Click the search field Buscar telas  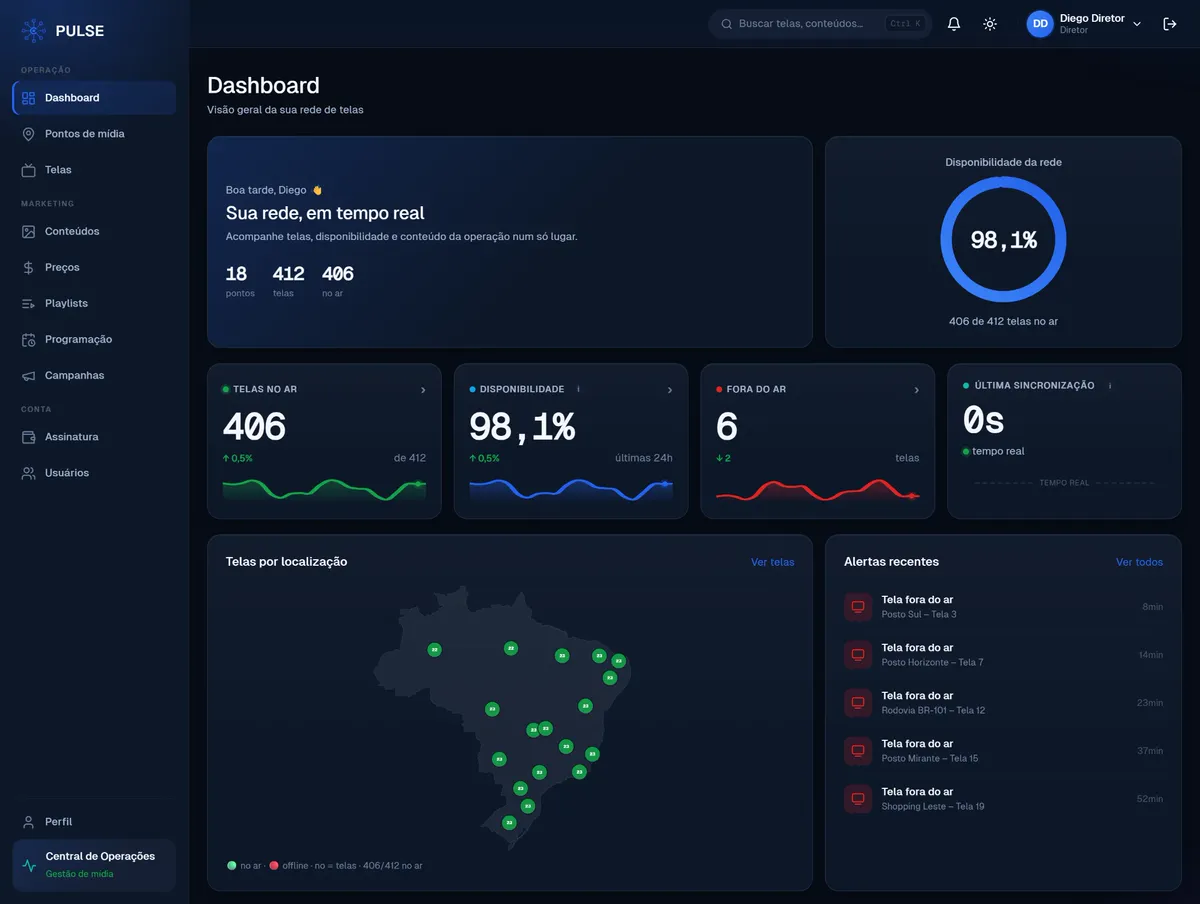click(x=820, y=24)
